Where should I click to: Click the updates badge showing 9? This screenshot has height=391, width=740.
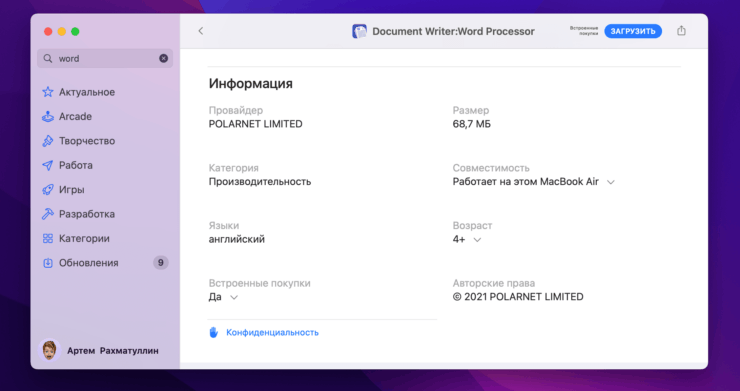[160, 263]
